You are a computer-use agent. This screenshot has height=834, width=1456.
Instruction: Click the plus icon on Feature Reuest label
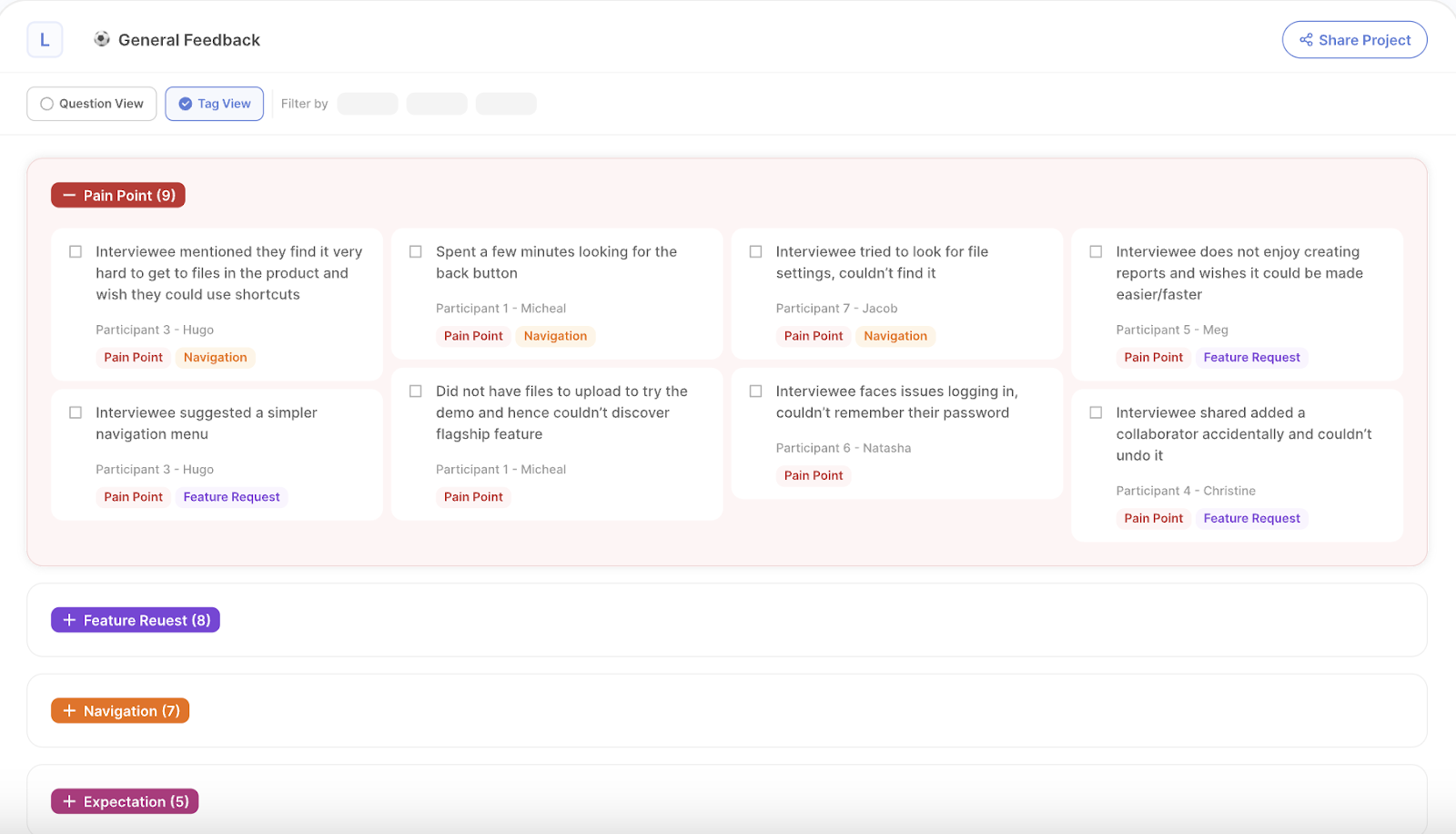click(68, 619)
